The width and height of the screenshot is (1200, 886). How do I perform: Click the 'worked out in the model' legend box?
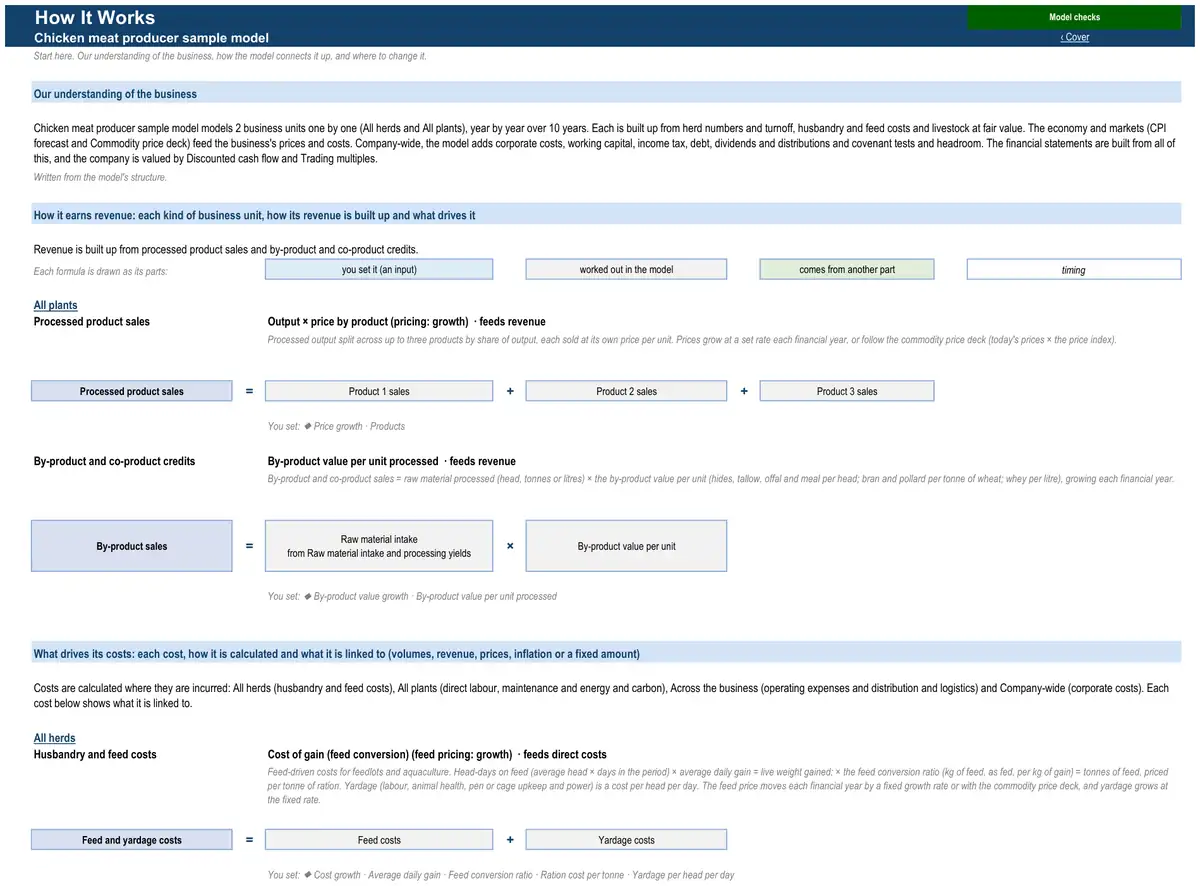[626, 269]
